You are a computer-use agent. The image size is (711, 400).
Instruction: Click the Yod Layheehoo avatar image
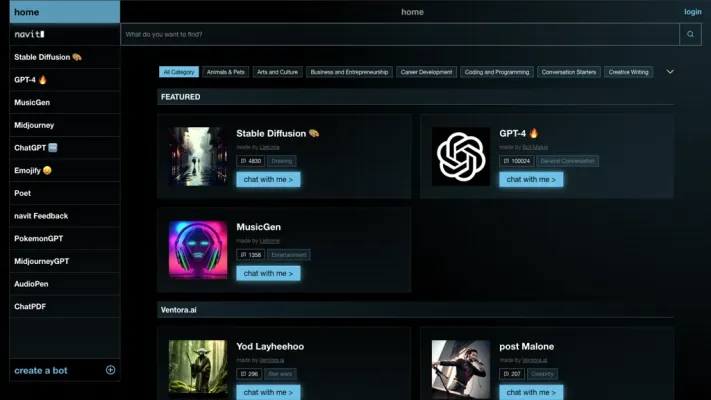198,368
